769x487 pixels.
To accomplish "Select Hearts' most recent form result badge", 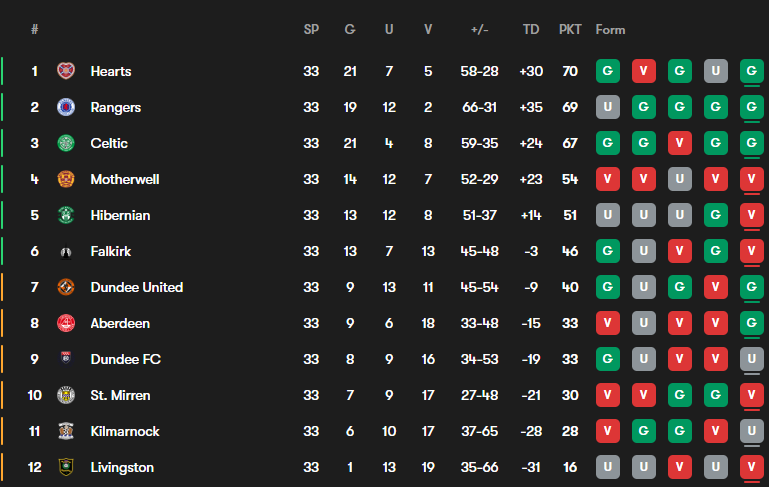I will click(x=752, y=71).
